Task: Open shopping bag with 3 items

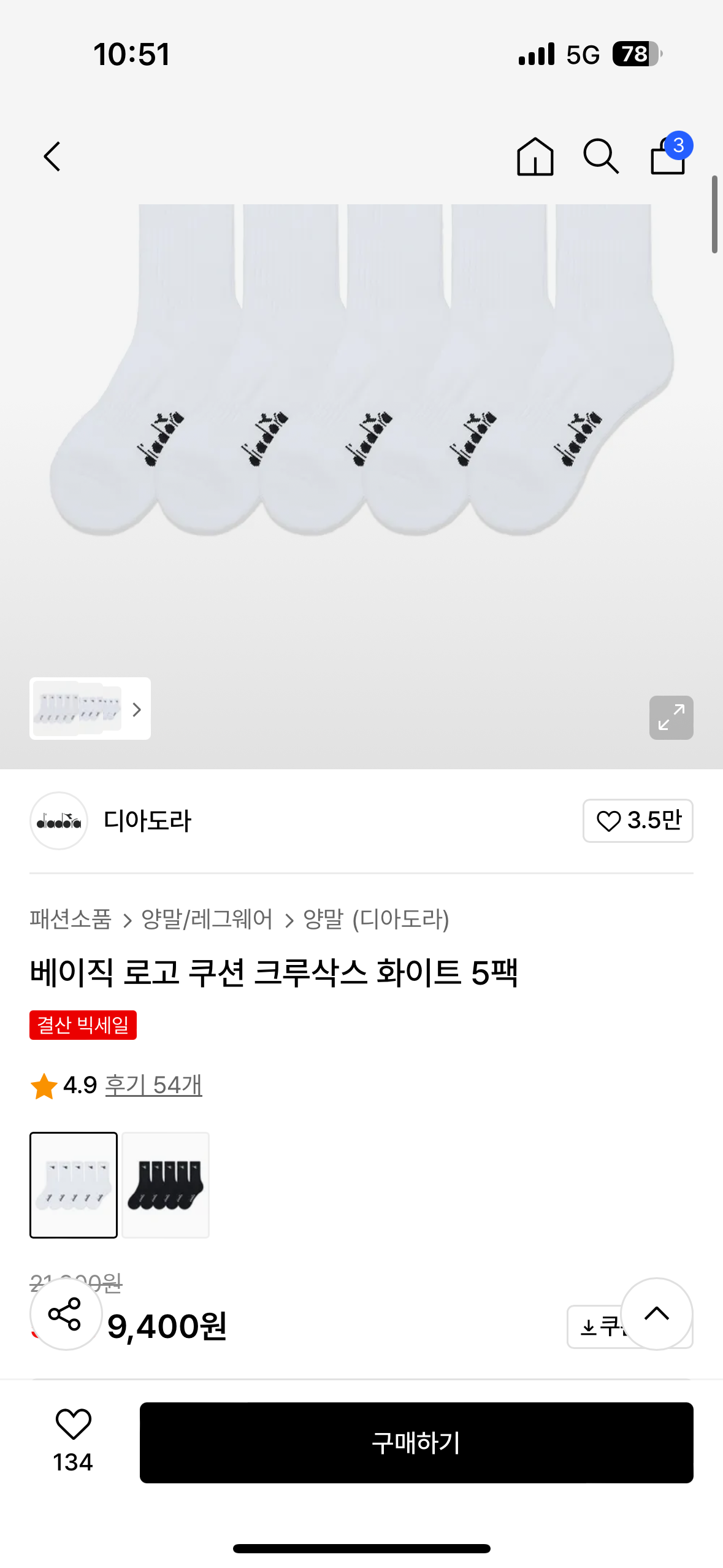Action: pyautogui.click(x=670, y=154)
